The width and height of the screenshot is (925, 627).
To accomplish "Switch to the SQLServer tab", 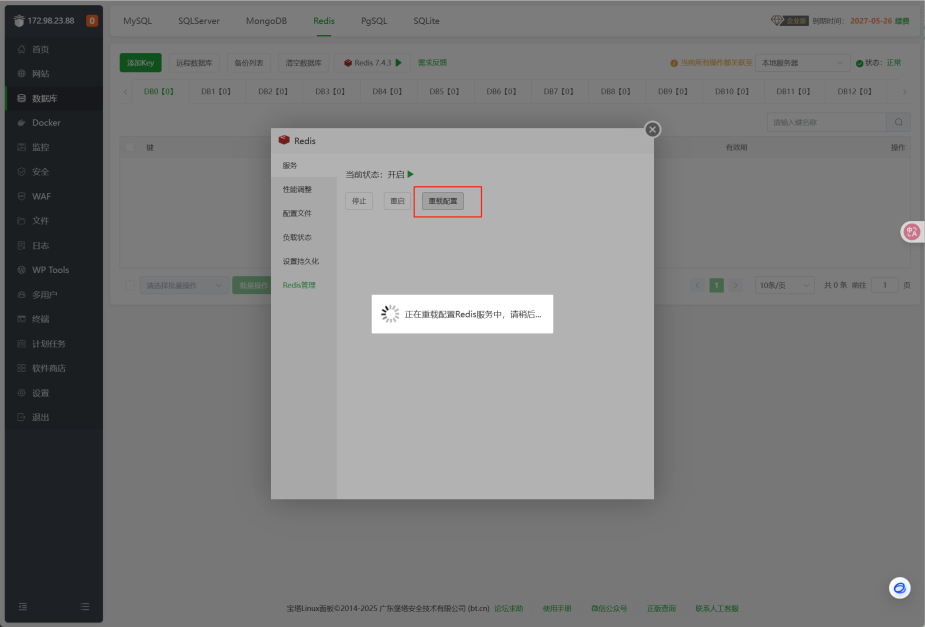I will click(x=199, y=21).
